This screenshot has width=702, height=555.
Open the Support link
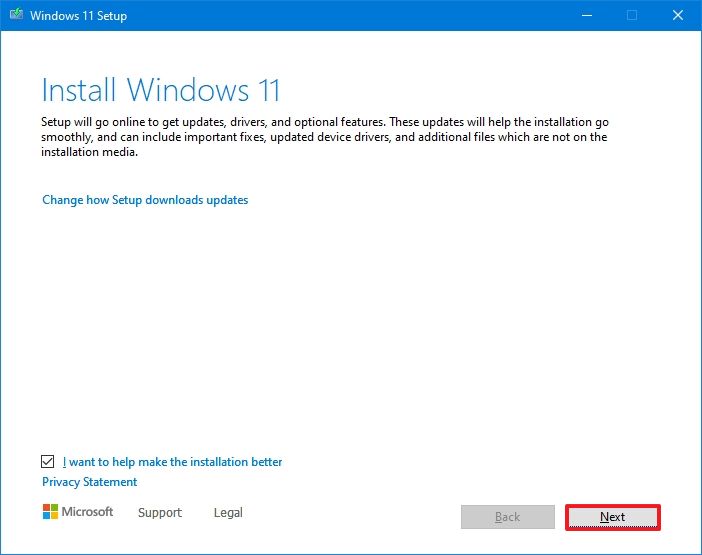click(160, 512)
